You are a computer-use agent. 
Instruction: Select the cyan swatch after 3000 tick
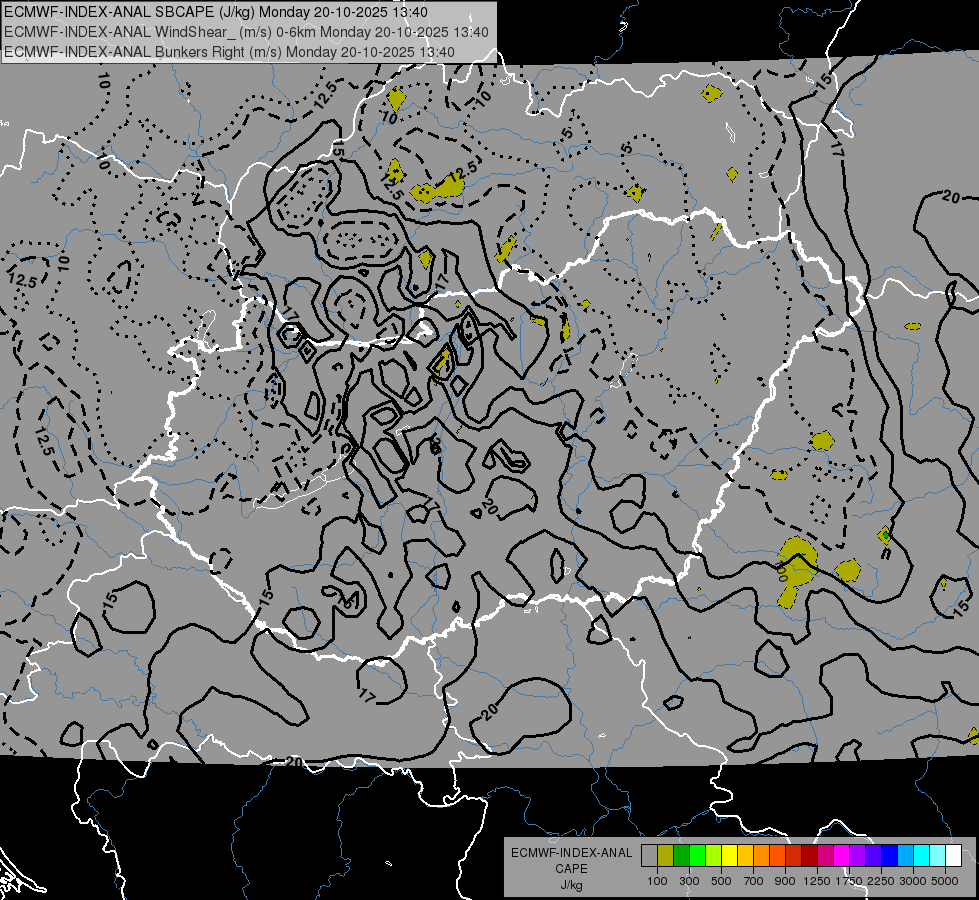(x=922, y=856)
